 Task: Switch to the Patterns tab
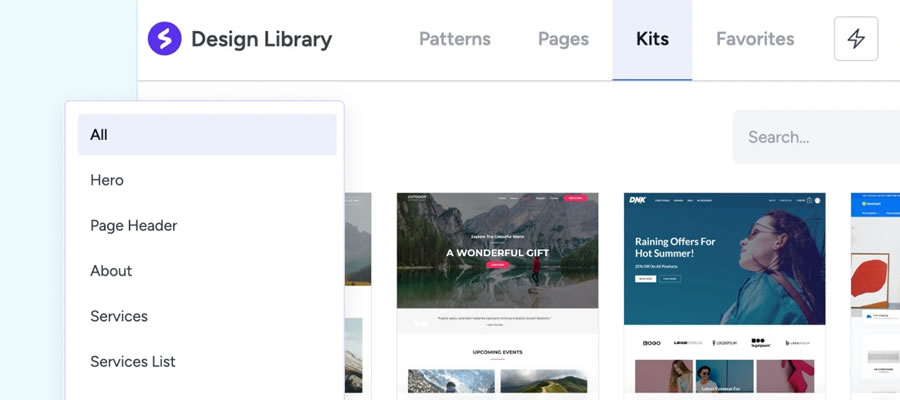[454, 40]
